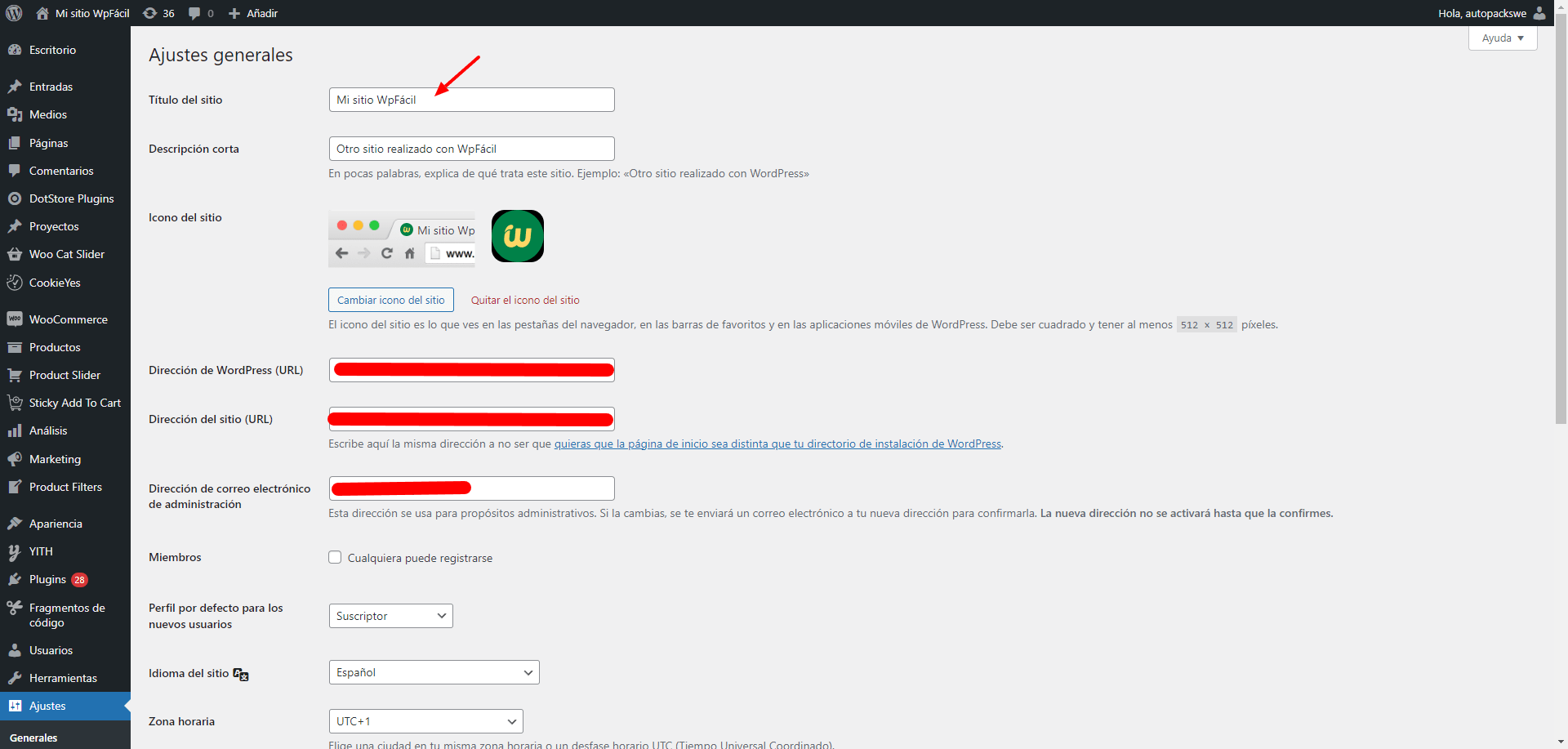Click the page vertical scrollbar
The width and height of the screenshot is (1568, 749).
[x=1561, y=221]
